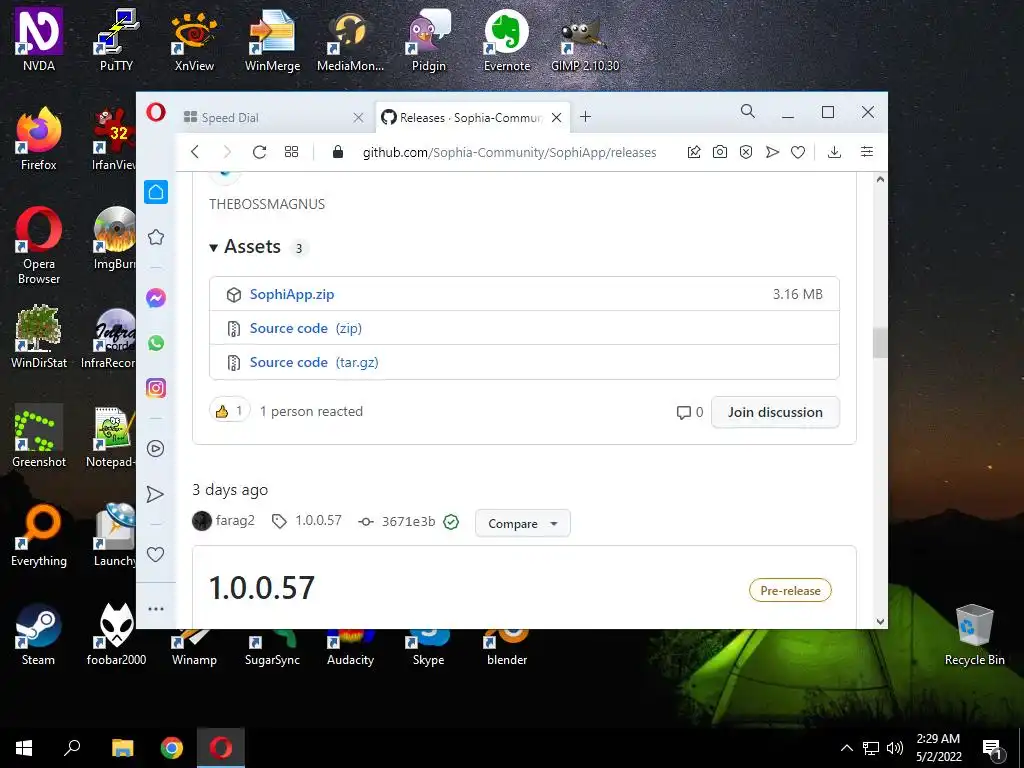
Task: Open Speed Dial grid icon in toolbar
Action: click(291, 152)
